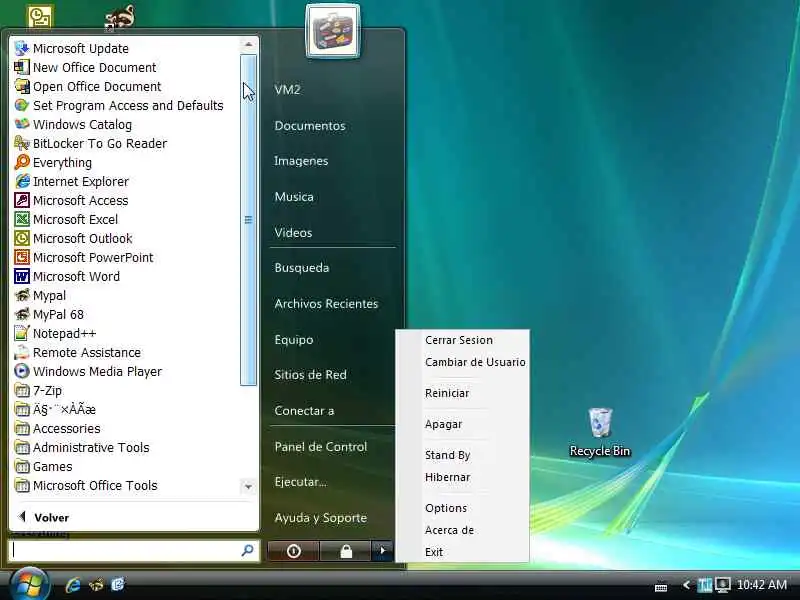The image size is (800, 600).
Task: Open Imagenes link
Action: (x=301, y=161)
